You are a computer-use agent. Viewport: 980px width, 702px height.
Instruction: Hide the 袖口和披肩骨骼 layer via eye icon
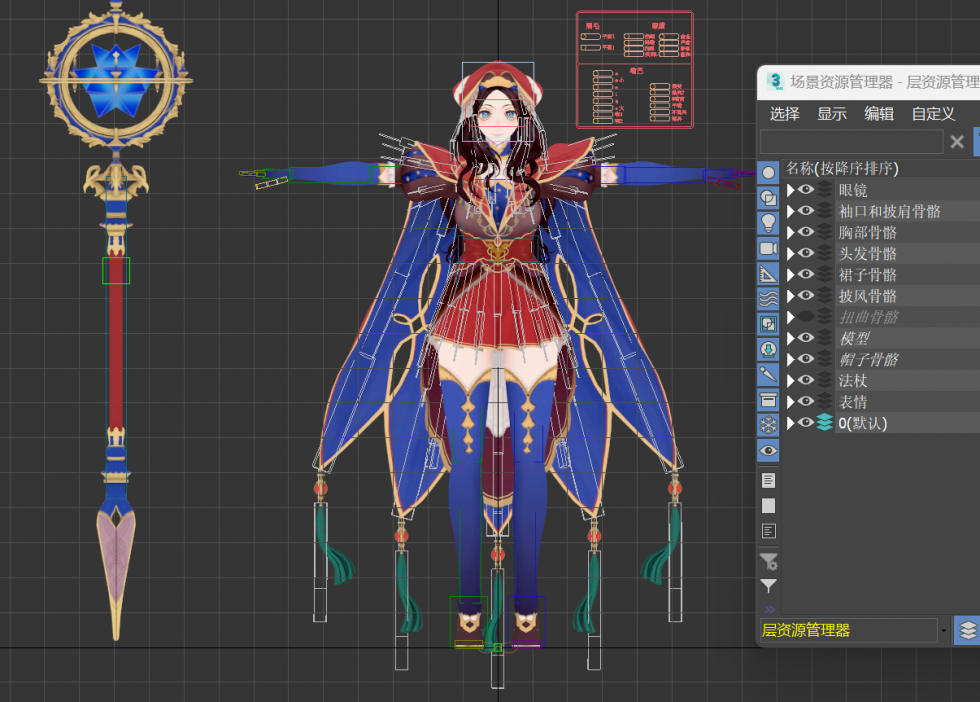click(806, 211)
